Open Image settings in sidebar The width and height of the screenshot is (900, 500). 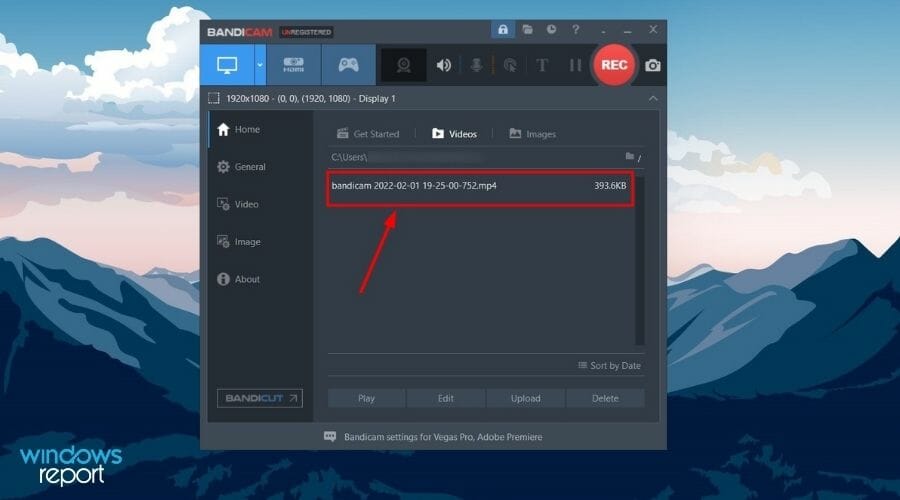pos(261,242)
